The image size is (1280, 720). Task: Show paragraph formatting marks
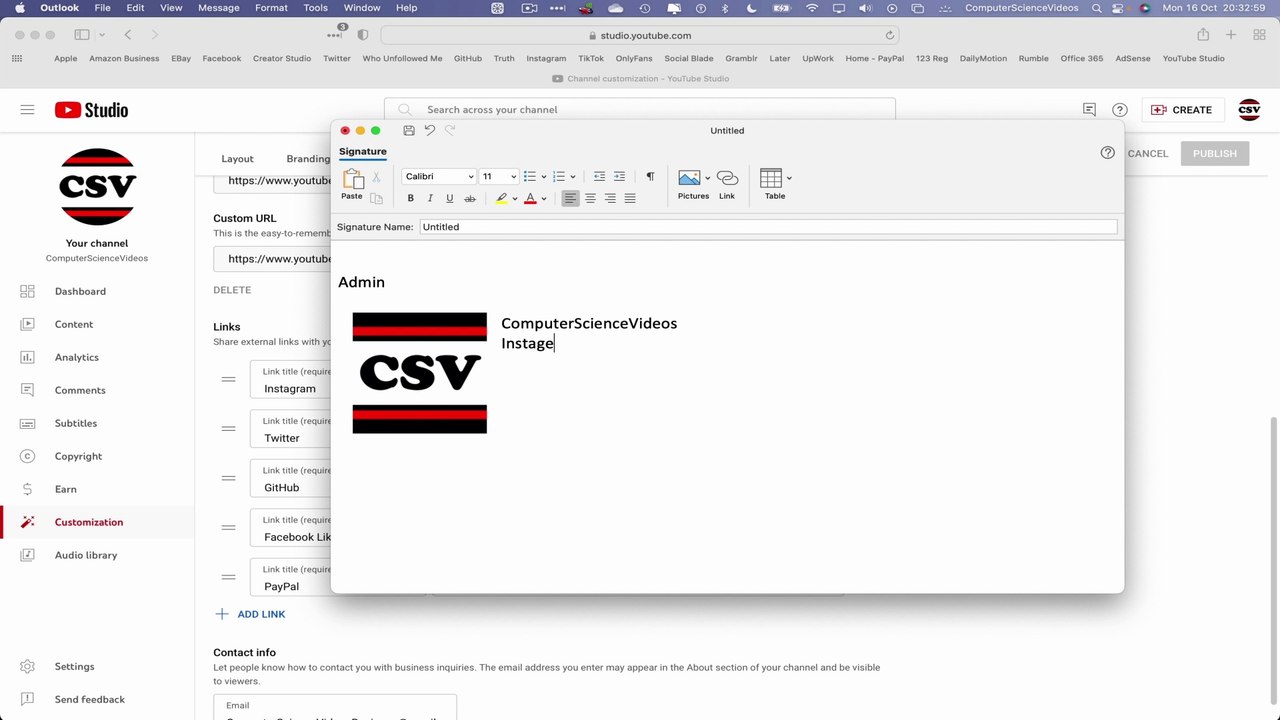650,176
